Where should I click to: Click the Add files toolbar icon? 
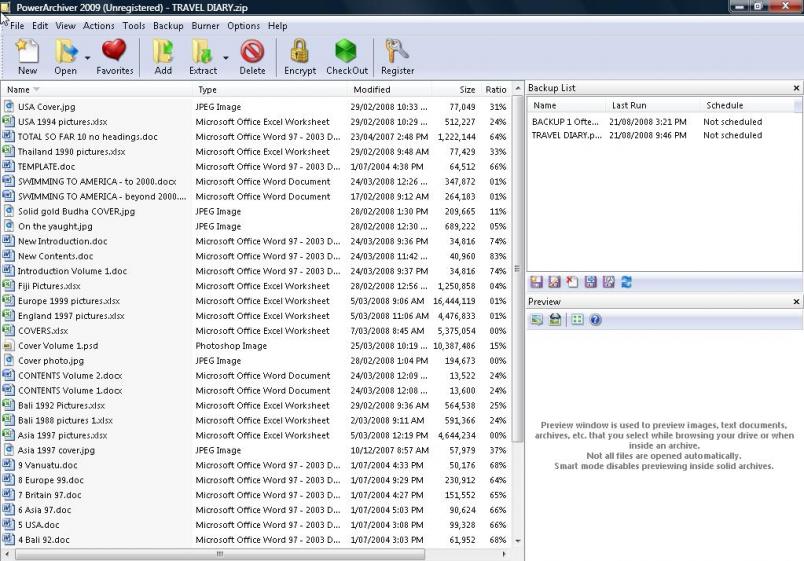(163, 51)
